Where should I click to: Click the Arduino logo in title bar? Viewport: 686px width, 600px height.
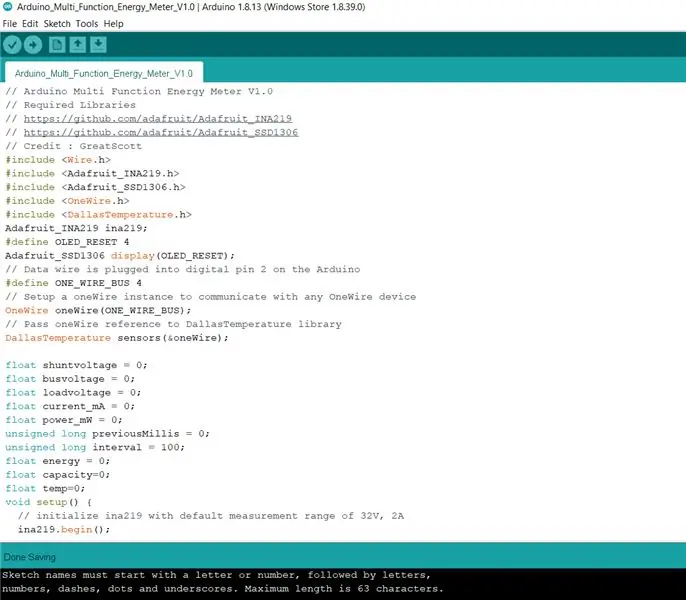click(x=7, y=7)
